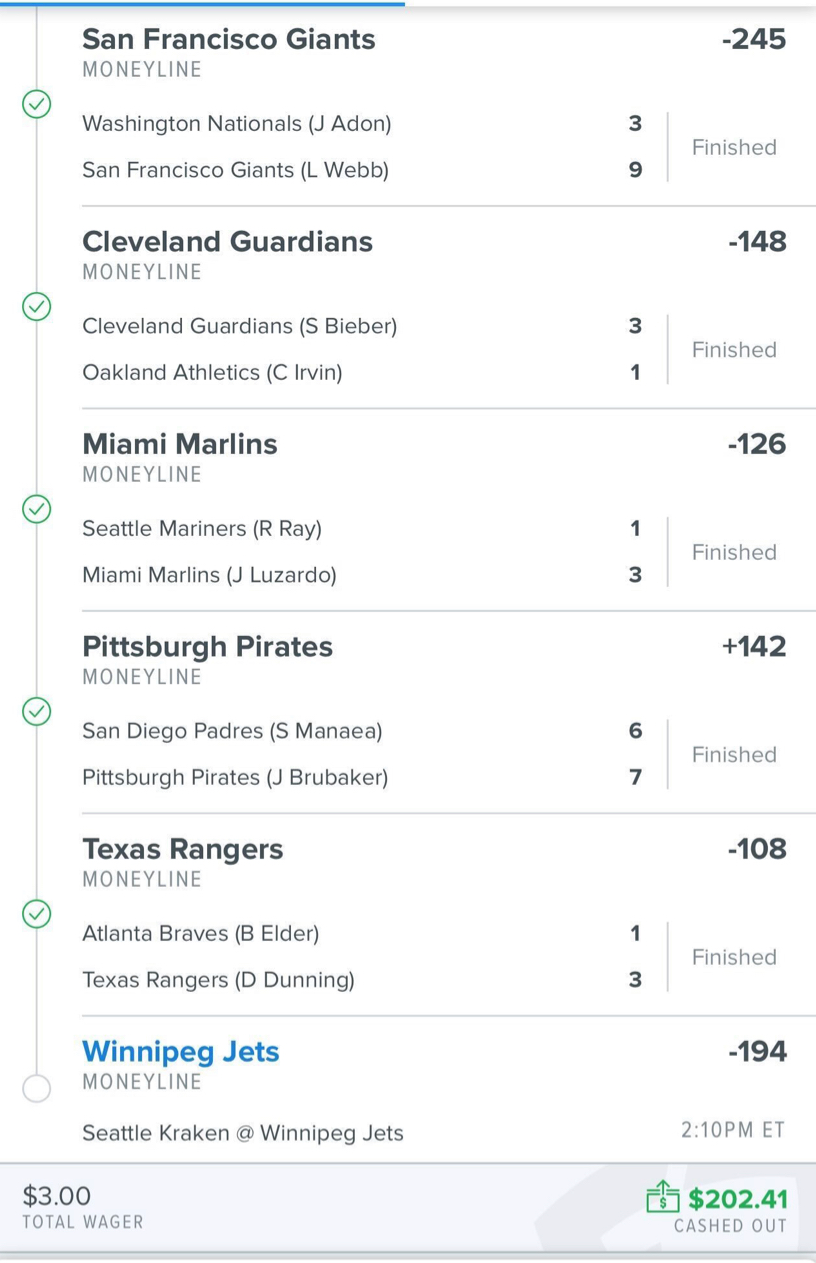The height and width of the screenshot is (1263, 816).
Task: Click the 2:10PM ET game start time
Action: pyautogui.click(x=733, y=1130)
